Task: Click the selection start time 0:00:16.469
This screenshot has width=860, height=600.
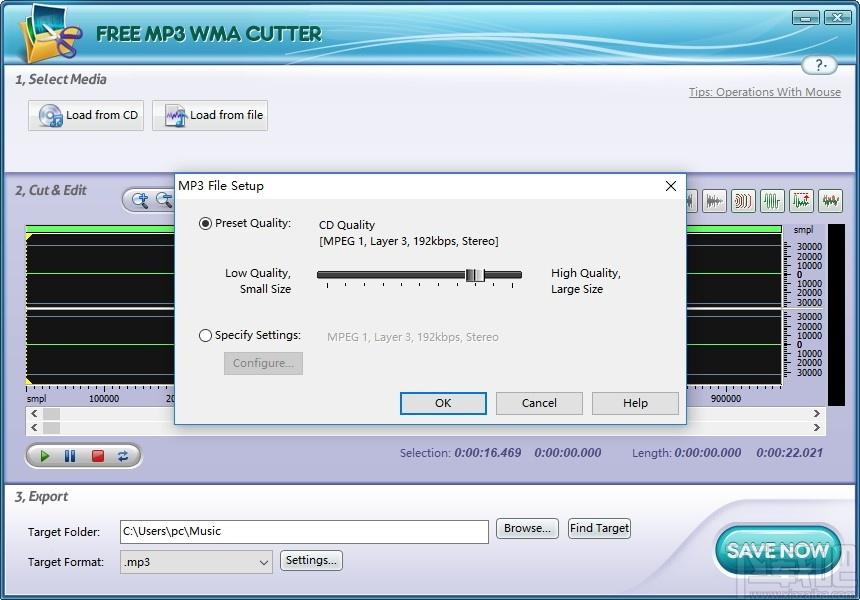Action: coord(488,453)
